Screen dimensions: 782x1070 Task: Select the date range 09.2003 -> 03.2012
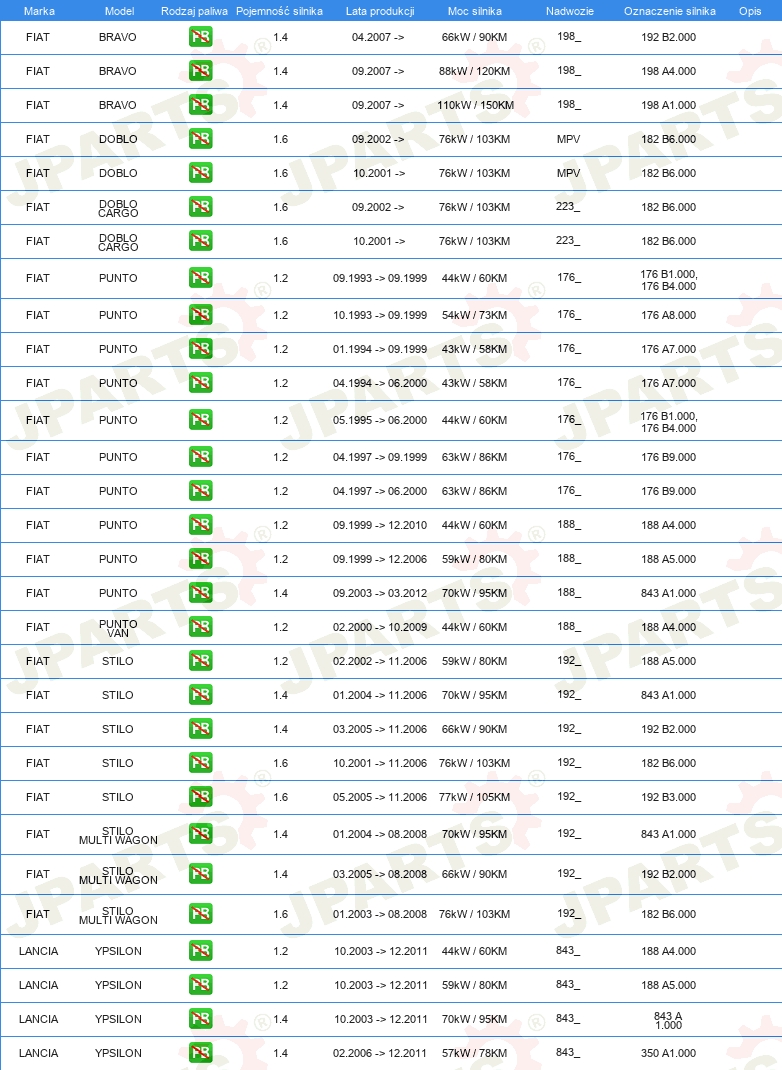click(x=380, y=593)
